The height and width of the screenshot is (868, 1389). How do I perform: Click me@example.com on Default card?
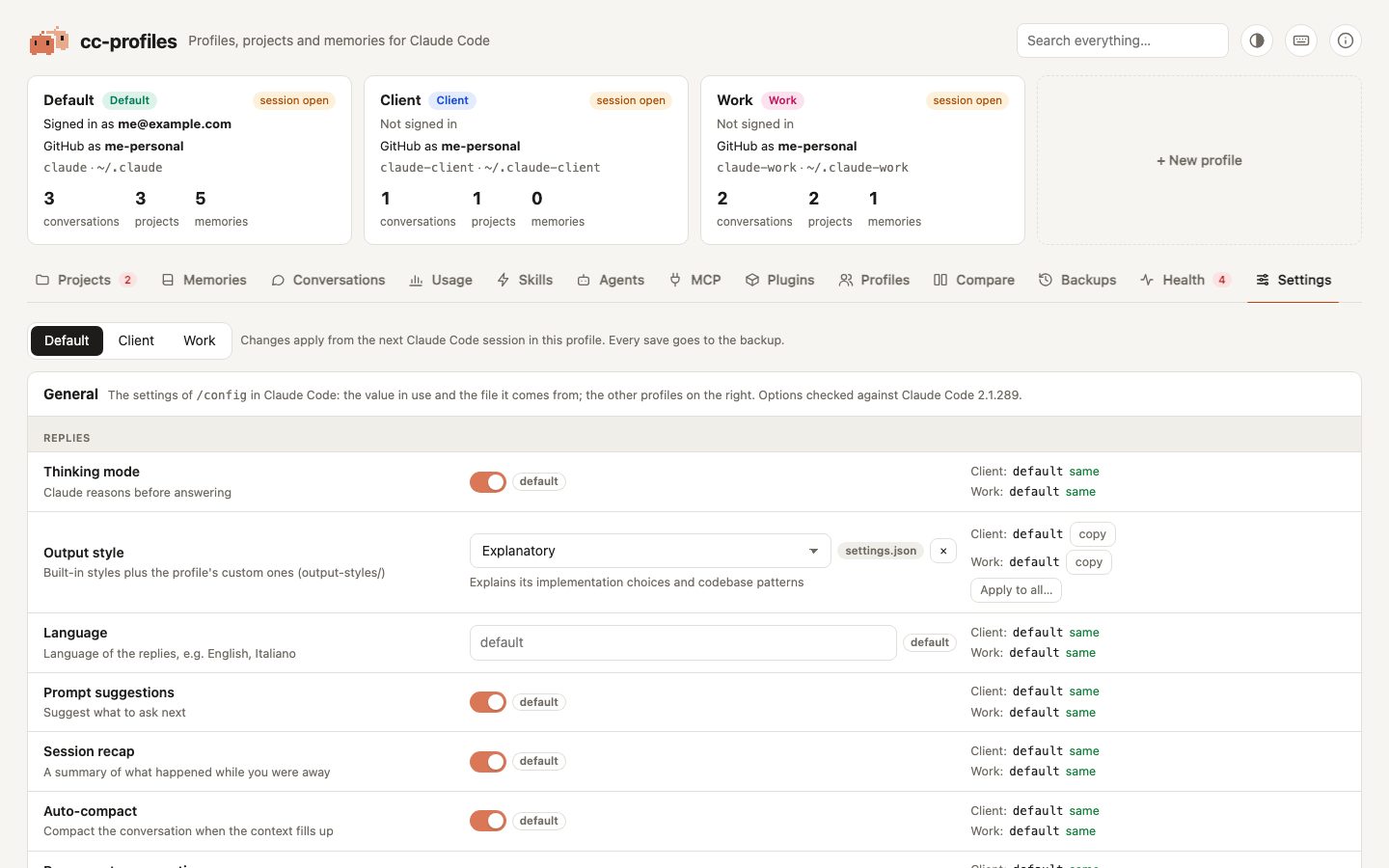(x=175, y=123)
